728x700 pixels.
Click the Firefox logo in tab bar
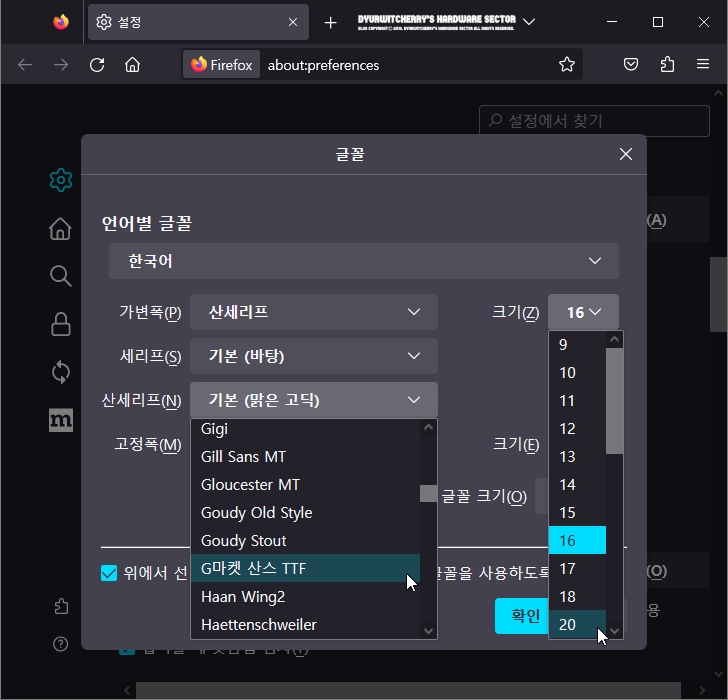click(x=61, y=22)
